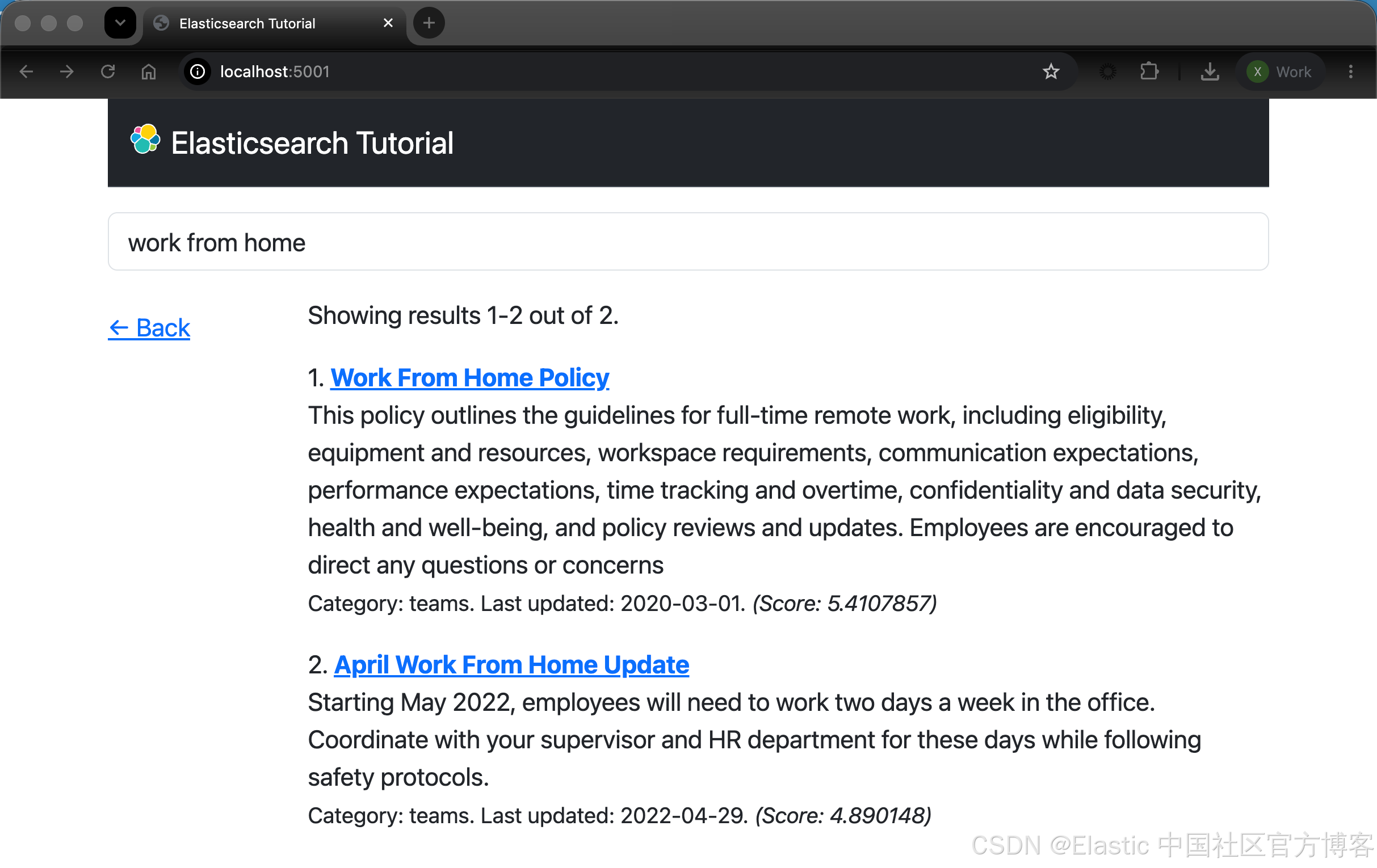Open the extensions puzzle icon
This screenshot has width=1377, height=868.
[1149, 71]
